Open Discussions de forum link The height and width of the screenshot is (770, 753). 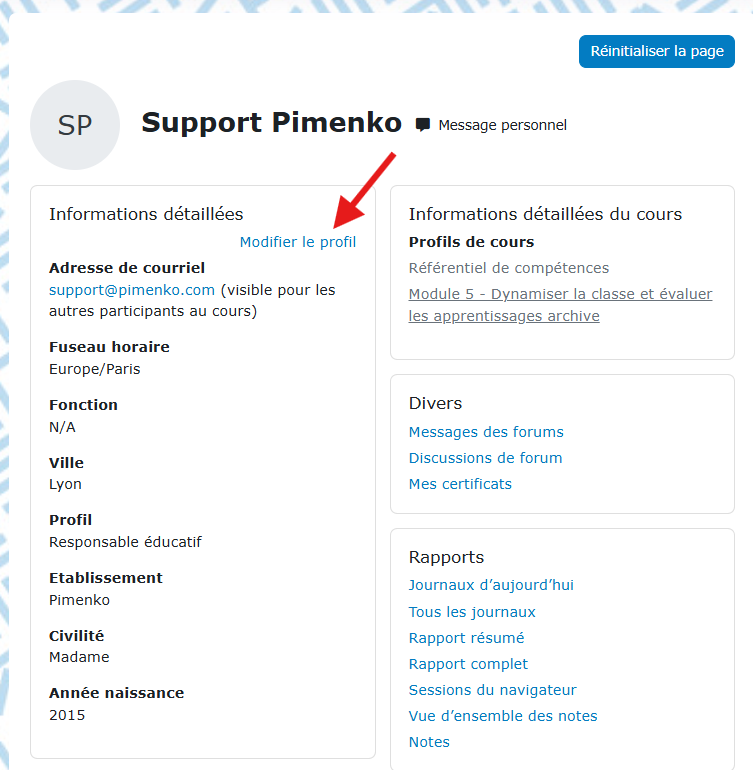[x=485, y=458]
